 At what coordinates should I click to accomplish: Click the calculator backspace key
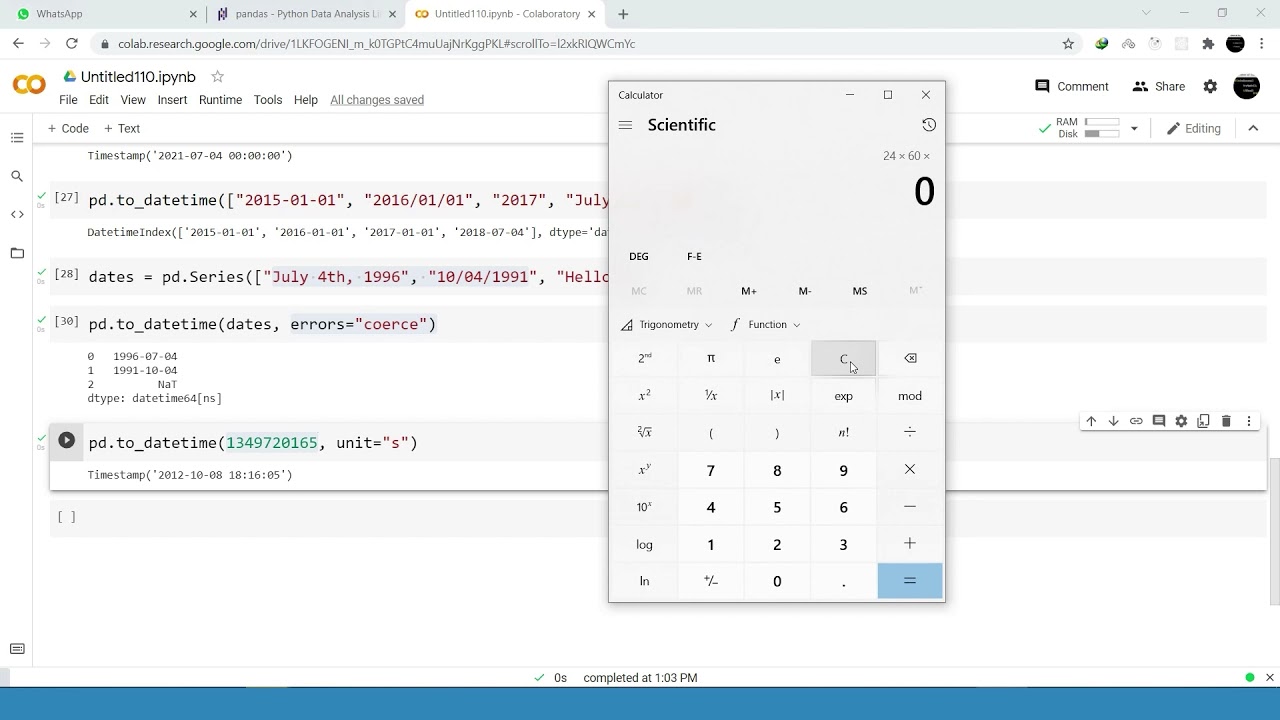pos(910,358)
